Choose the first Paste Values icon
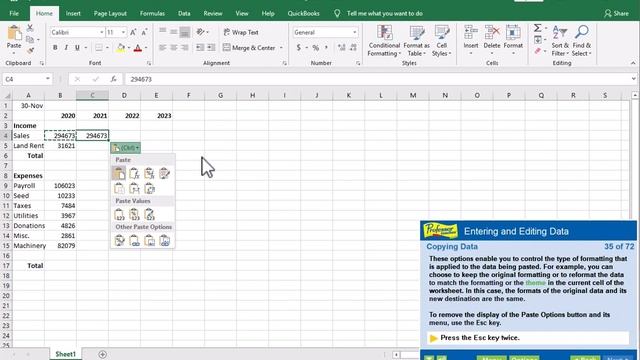This screenshot has height=360, width=640. [x=119, y=214]
